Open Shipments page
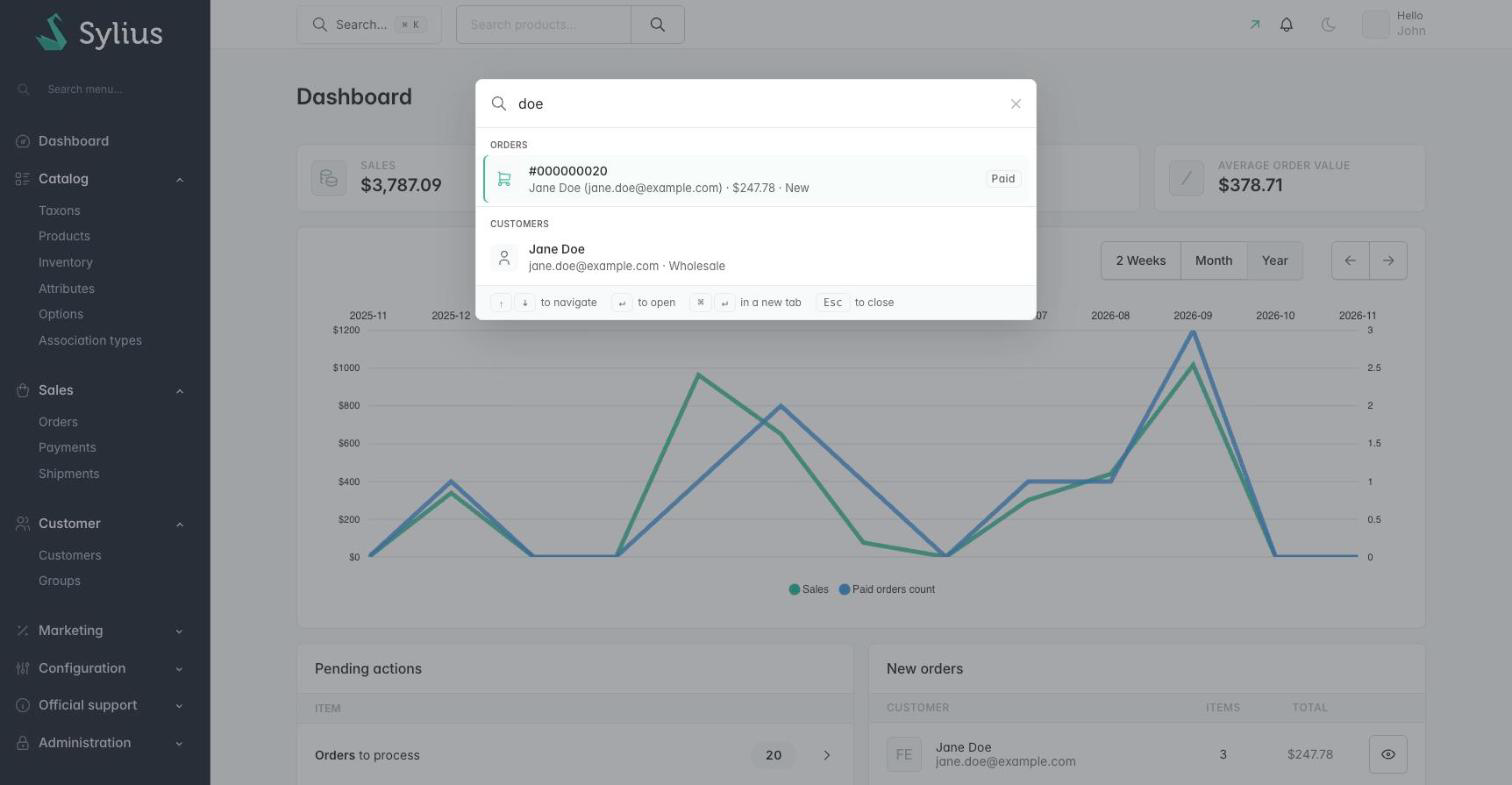This screenshot has width=1512, height=785. (68, 473)
